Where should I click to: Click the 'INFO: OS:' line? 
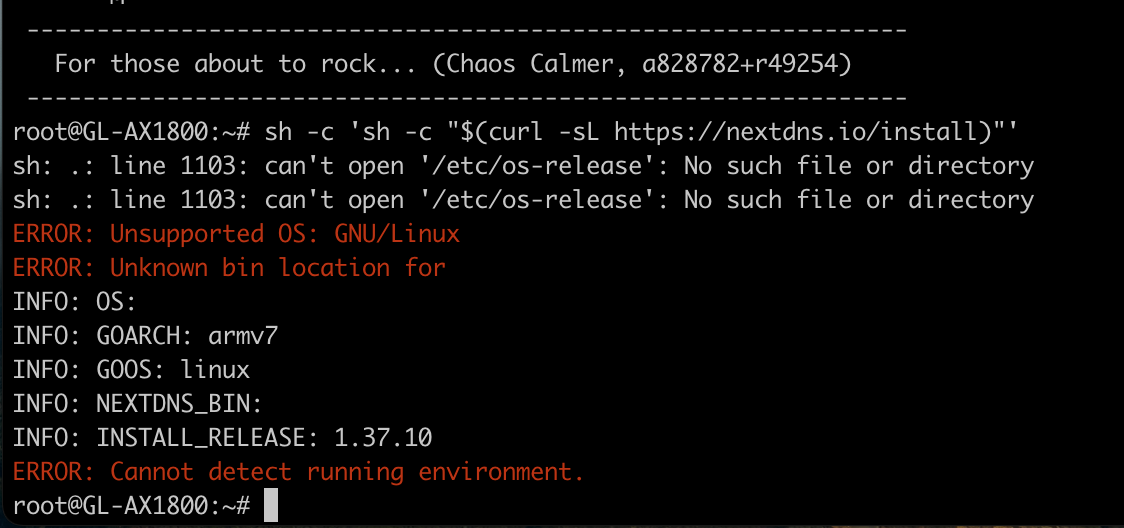[x=75, y=302]
